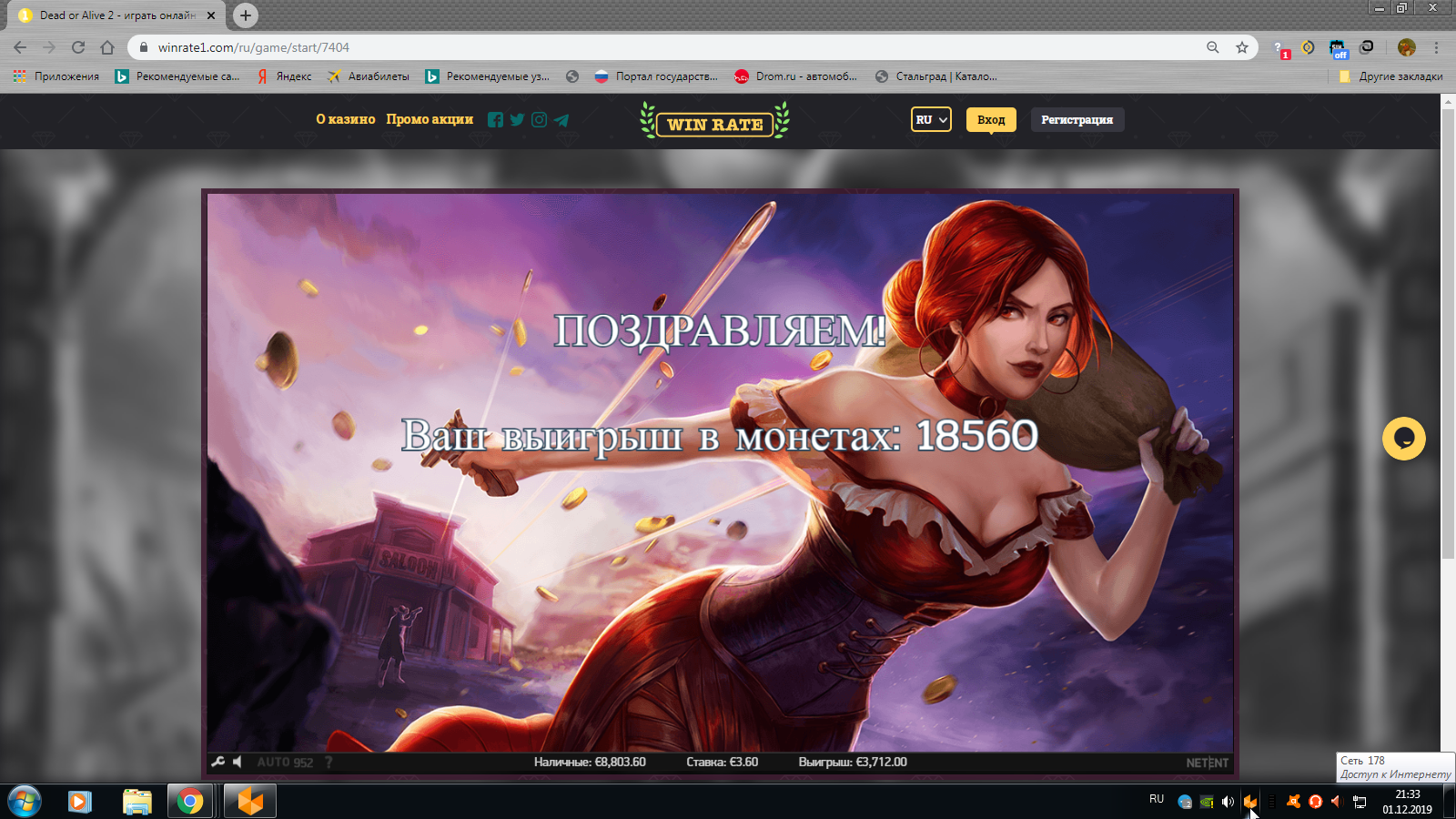Open the Авиабилеты bookmark
Viewport: 1456px width, 819px height.
click(369, 76)
